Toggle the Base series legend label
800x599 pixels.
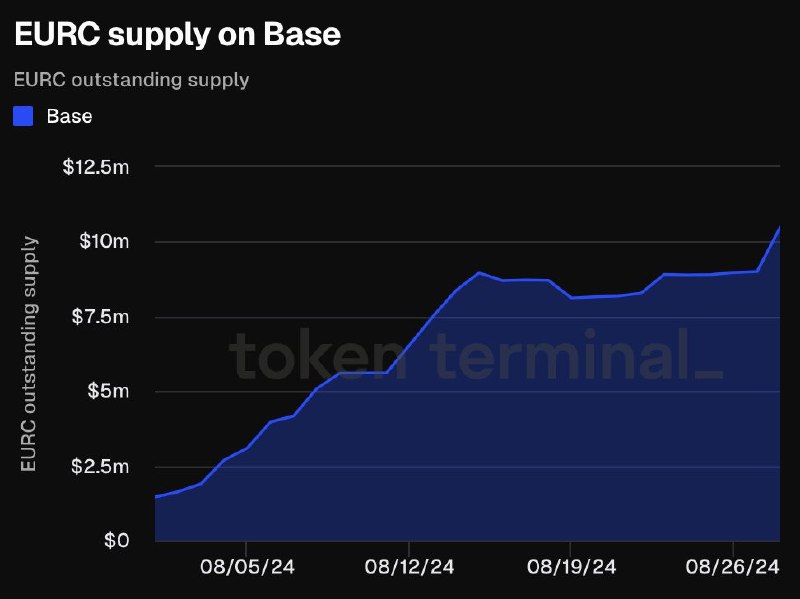coord(69,116)
